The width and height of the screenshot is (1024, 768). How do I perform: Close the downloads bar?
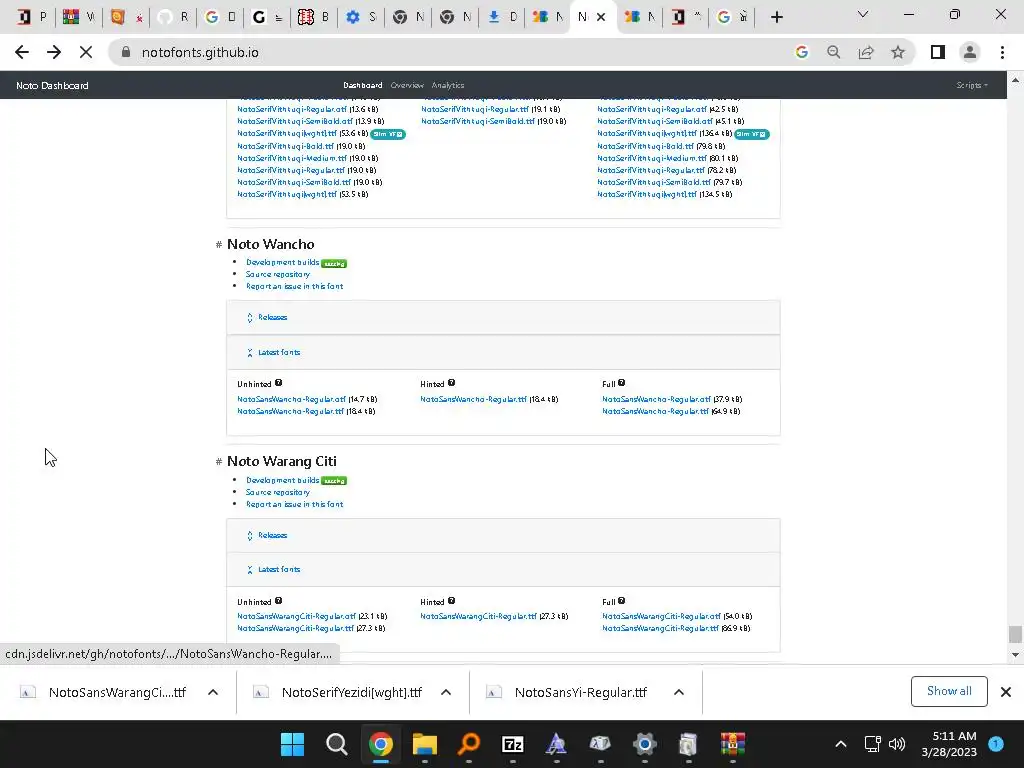1006,692
